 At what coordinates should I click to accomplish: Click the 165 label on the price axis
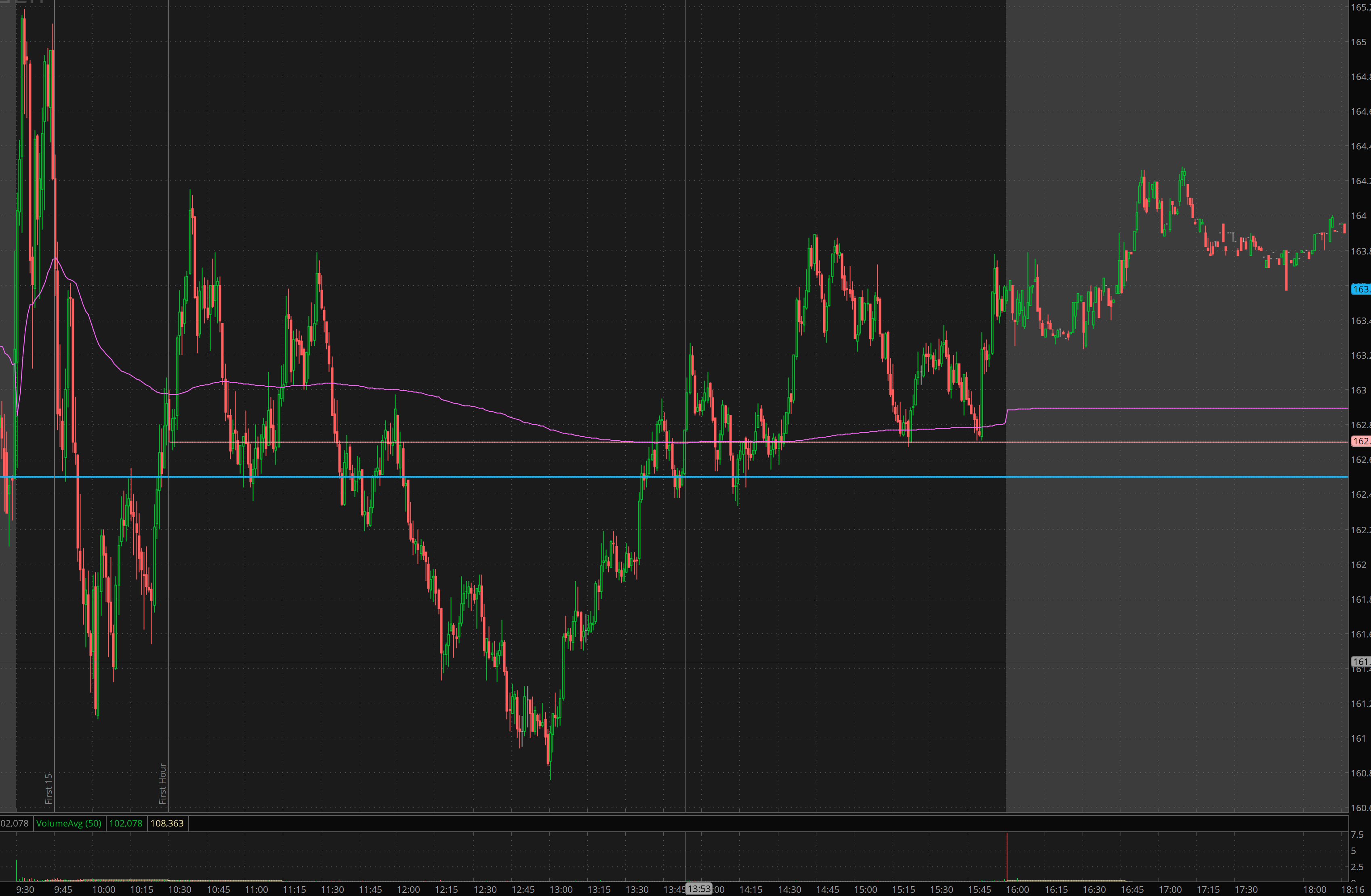coord(1358,42)
